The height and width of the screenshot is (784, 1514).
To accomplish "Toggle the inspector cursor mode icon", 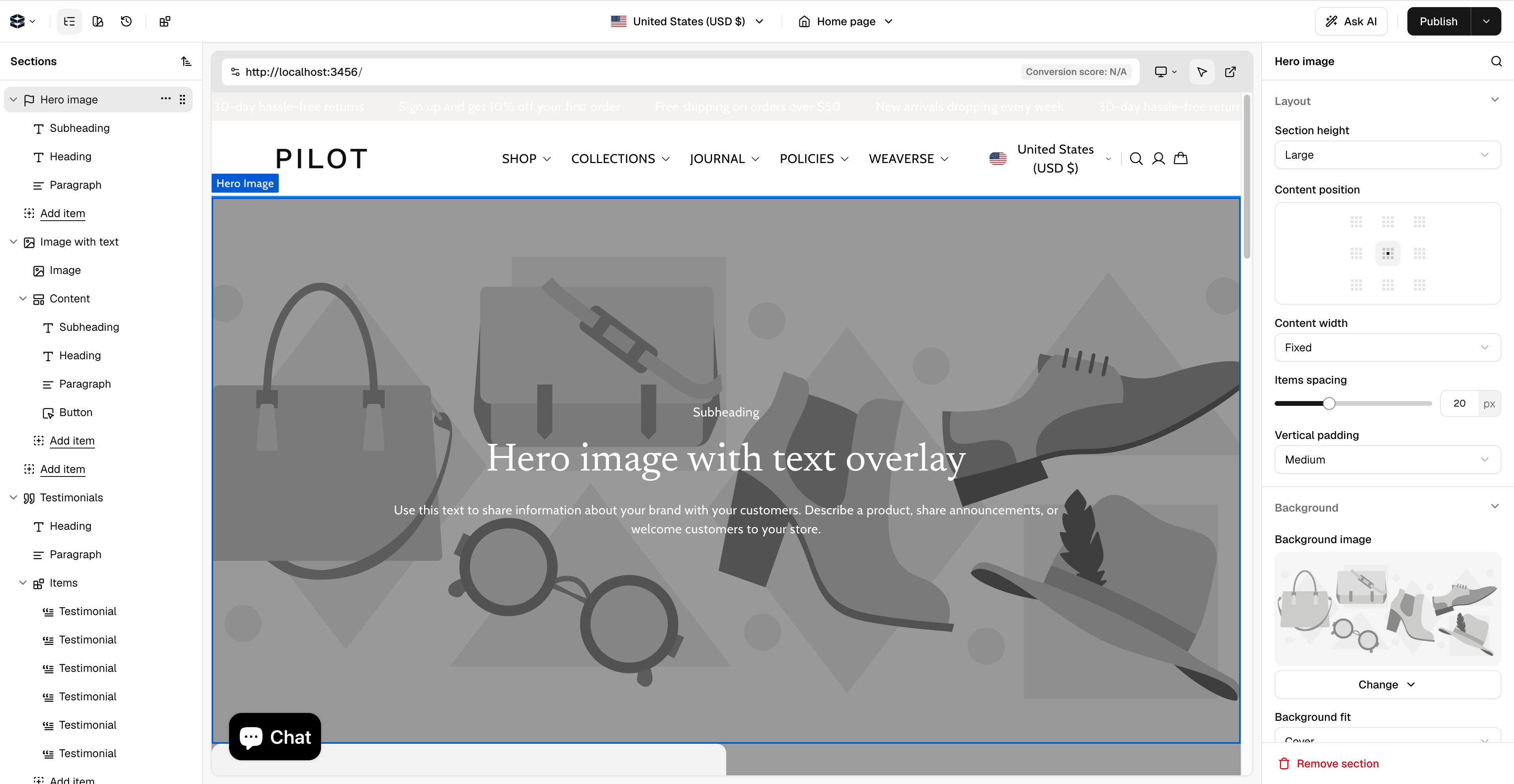I will point(1202,72).
